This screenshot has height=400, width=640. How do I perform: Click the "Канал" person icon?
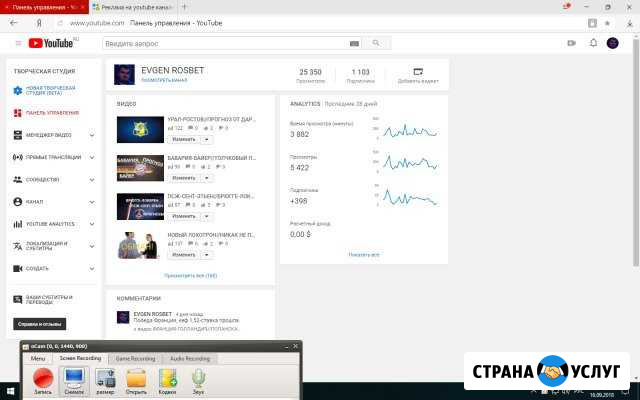pos(18,202)
